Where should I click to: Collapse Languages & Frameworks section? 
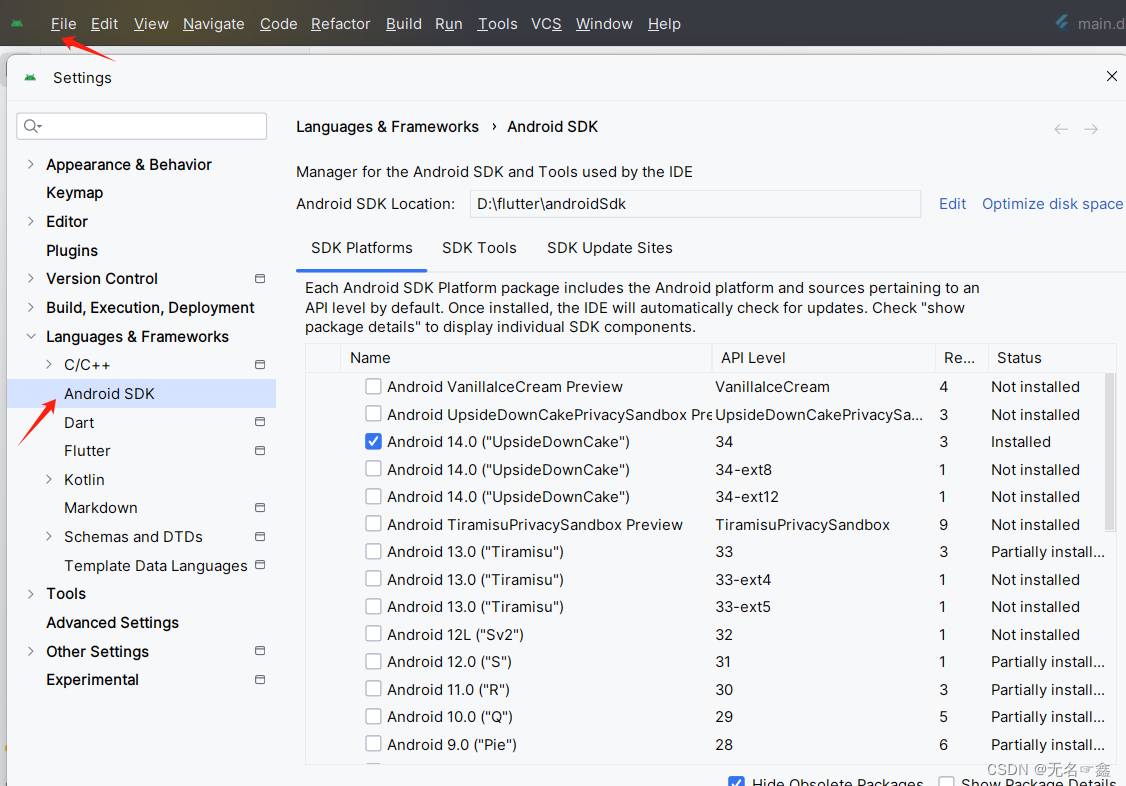(30, 336)
